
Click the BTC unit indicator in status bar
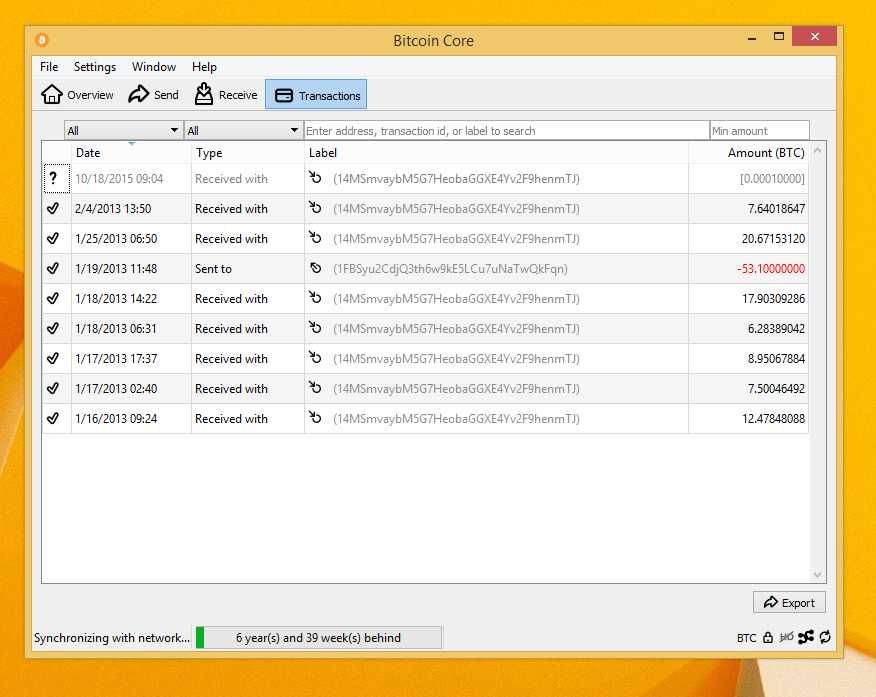[745, 637]
